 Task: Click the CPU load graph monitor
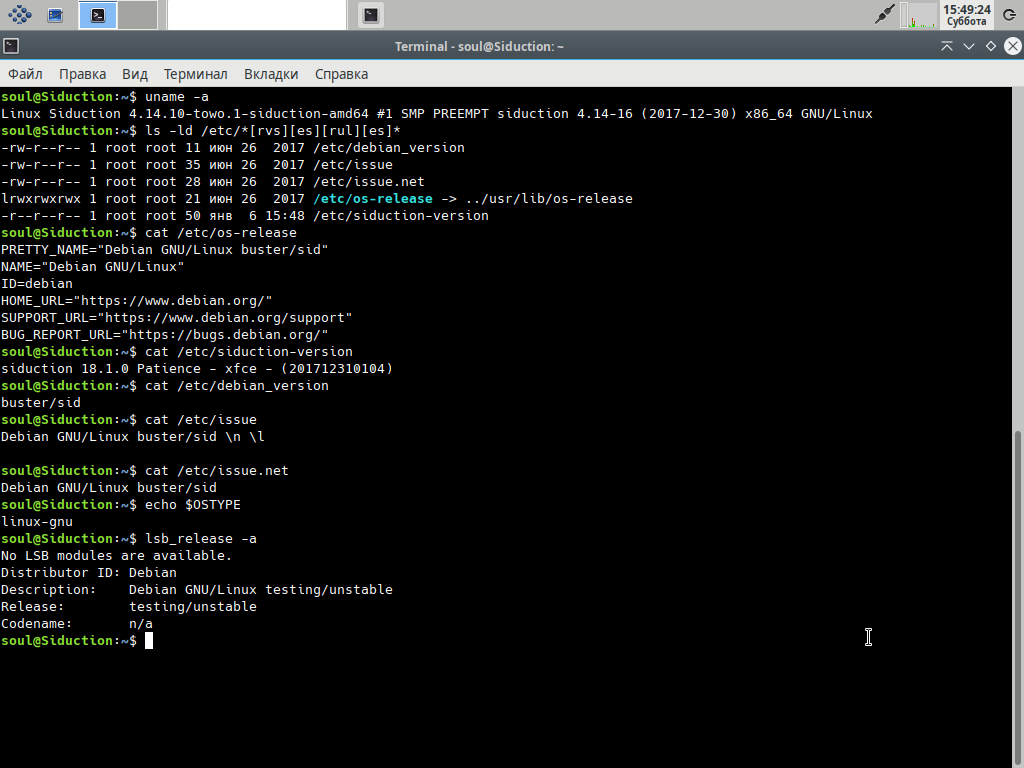click(x=918, y=15)
